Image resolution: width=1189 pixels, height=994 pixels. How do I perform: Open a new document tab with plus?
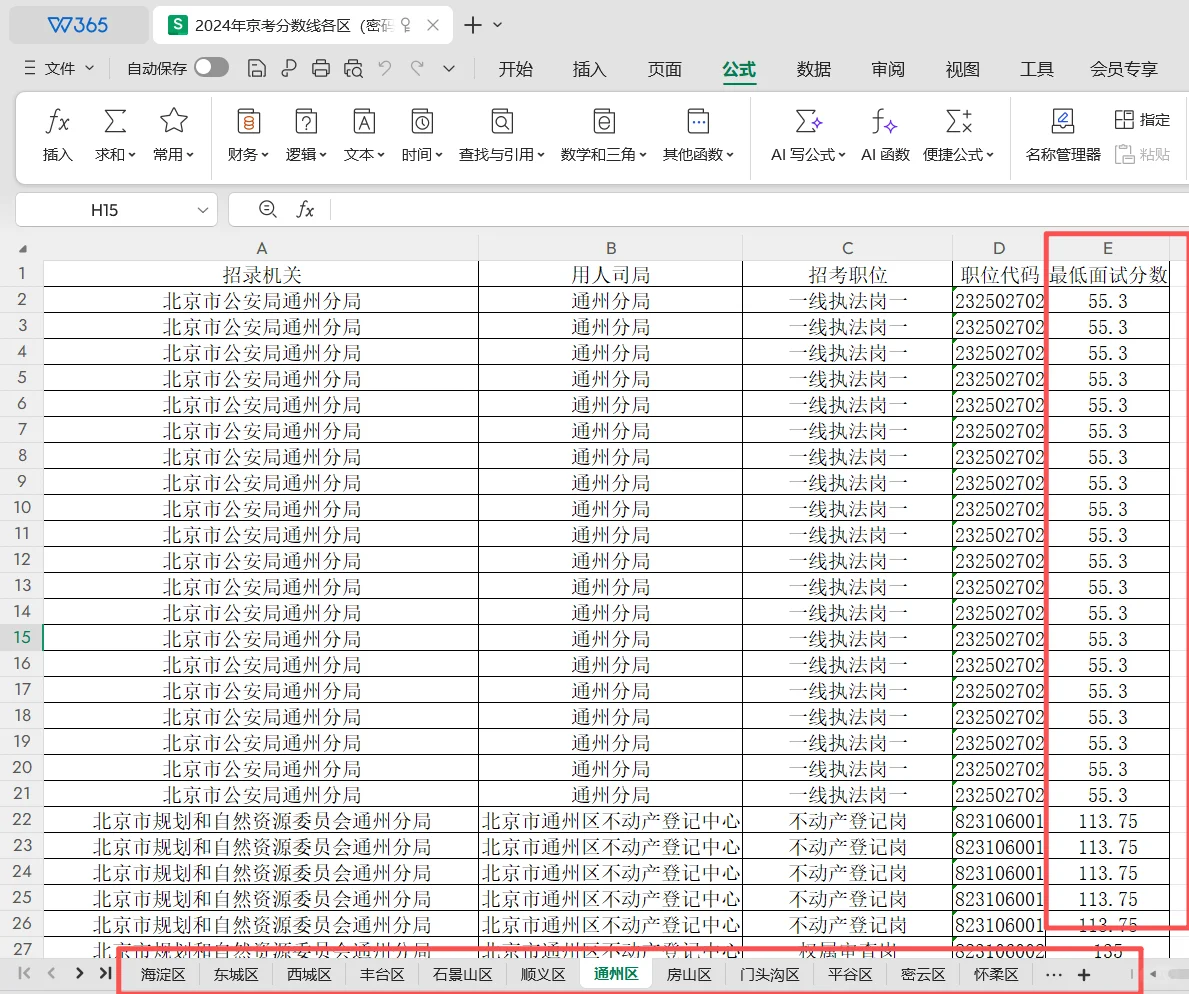click(472, 25)
